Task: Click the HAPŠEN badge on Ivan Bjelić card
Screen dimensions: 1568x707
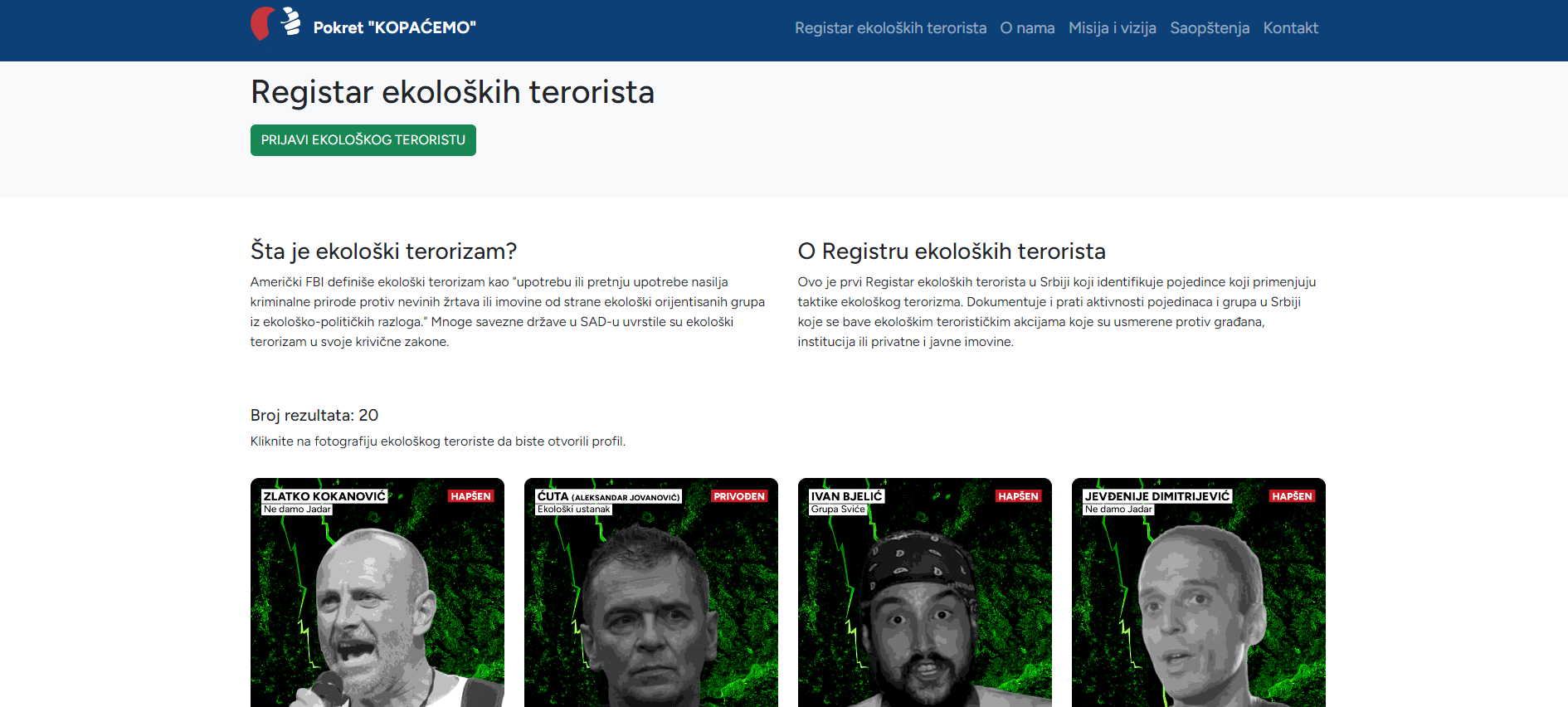Action: tap(1018, 496)
